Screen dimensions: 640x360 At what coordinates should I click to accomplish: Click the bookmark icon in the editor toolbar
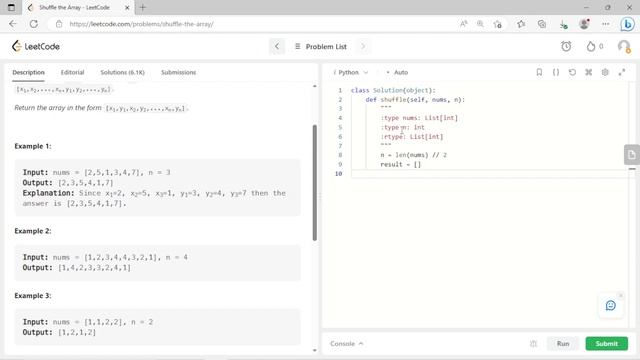coord(539,72)
